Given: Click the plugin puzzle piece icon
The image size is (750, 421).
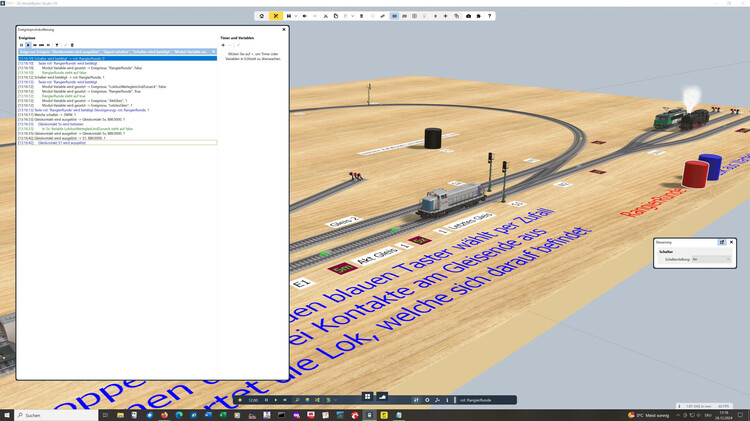Looking at the screenshot, I should [x=479, y=16].
